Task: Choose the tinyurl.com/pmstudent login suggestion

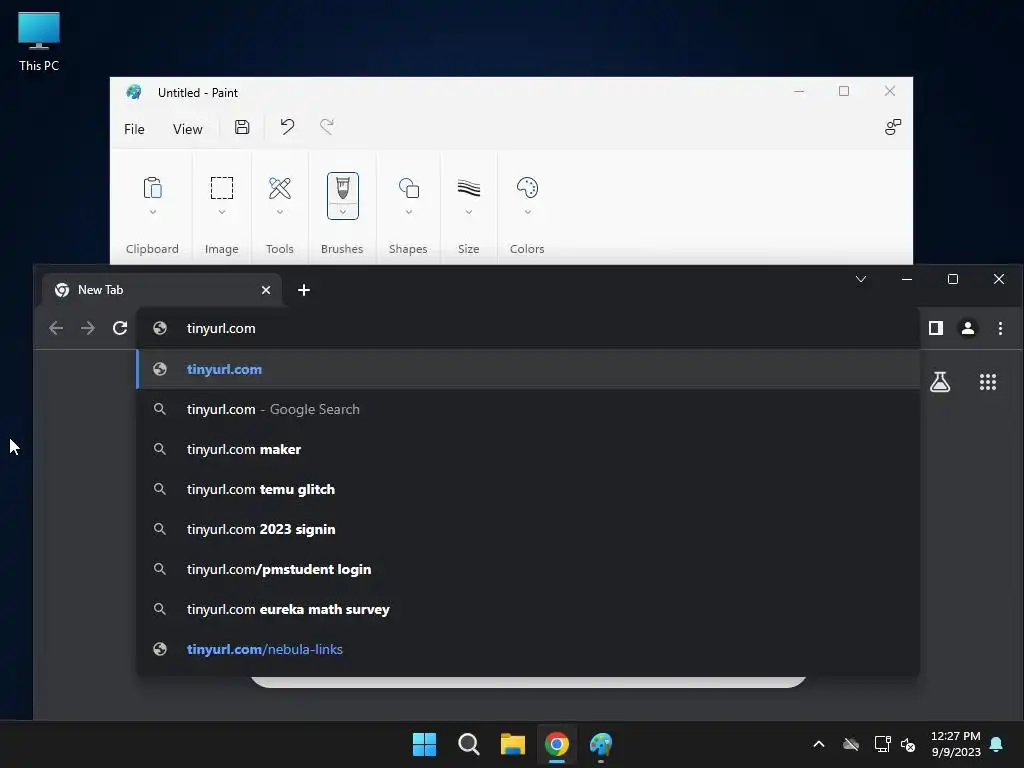Action: pyautogui.click(x=528, y=569)
